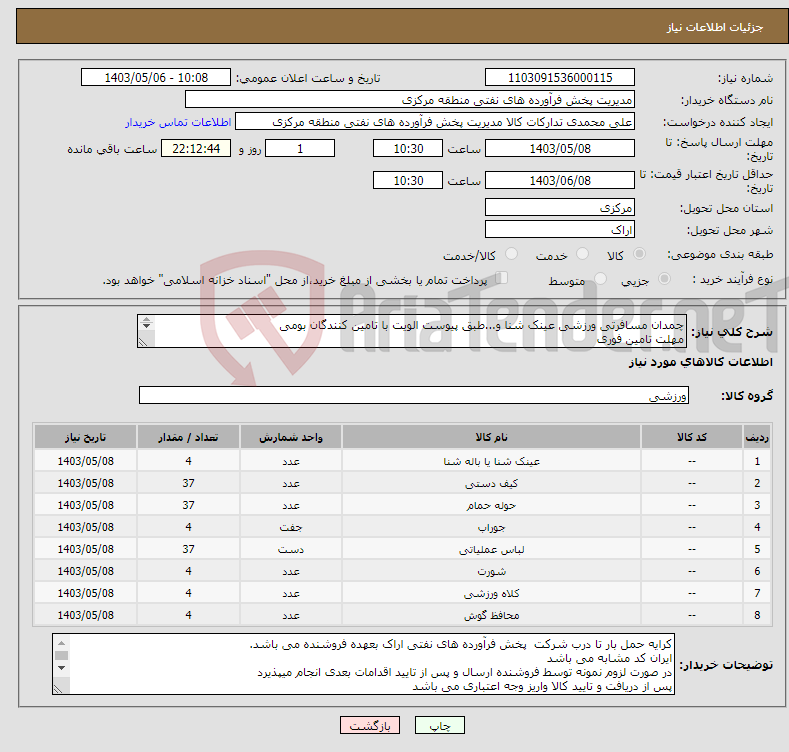Click the request creator field علی محمدی

[435, 122]
